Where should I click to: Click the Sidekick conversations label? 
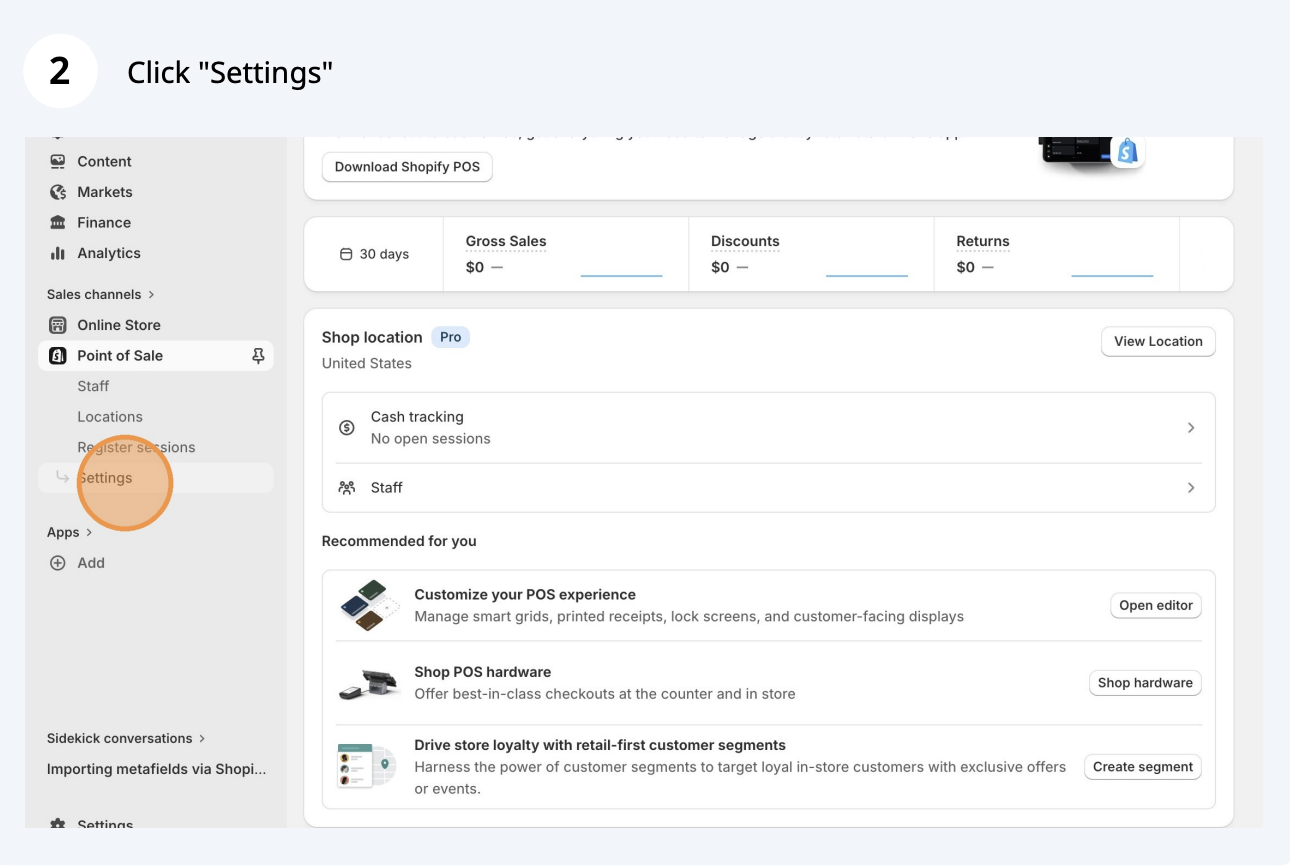pyautogui.click(x=120, y=739)
